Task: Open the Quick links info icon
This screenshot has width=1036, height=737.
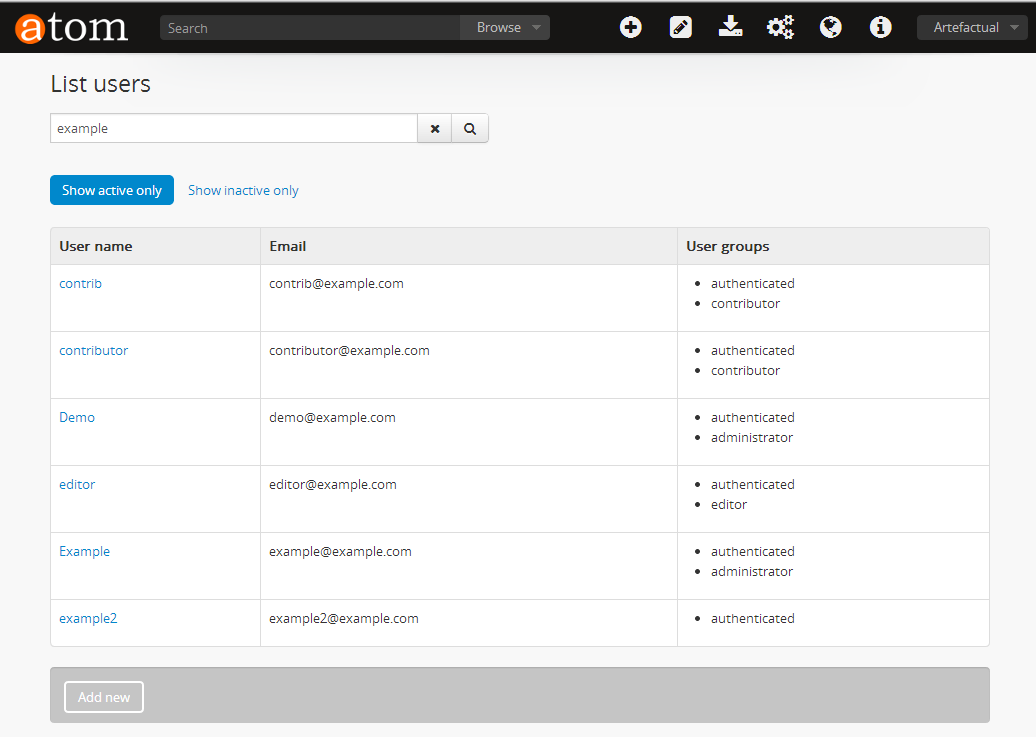Action: [x=880, y=28]
